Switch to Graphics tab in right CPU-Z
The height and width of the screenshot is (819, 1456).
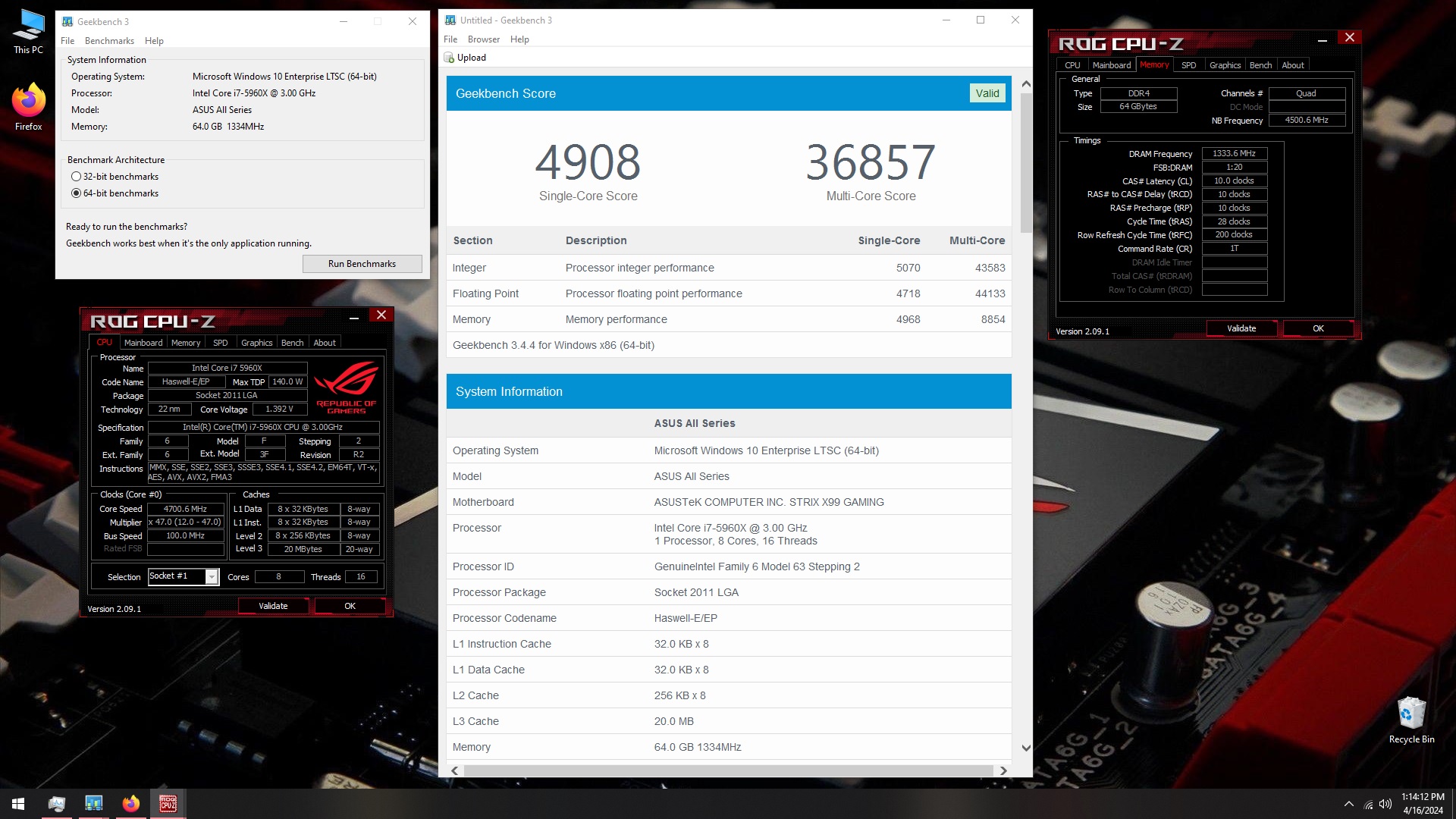[x=1225, y=65]
